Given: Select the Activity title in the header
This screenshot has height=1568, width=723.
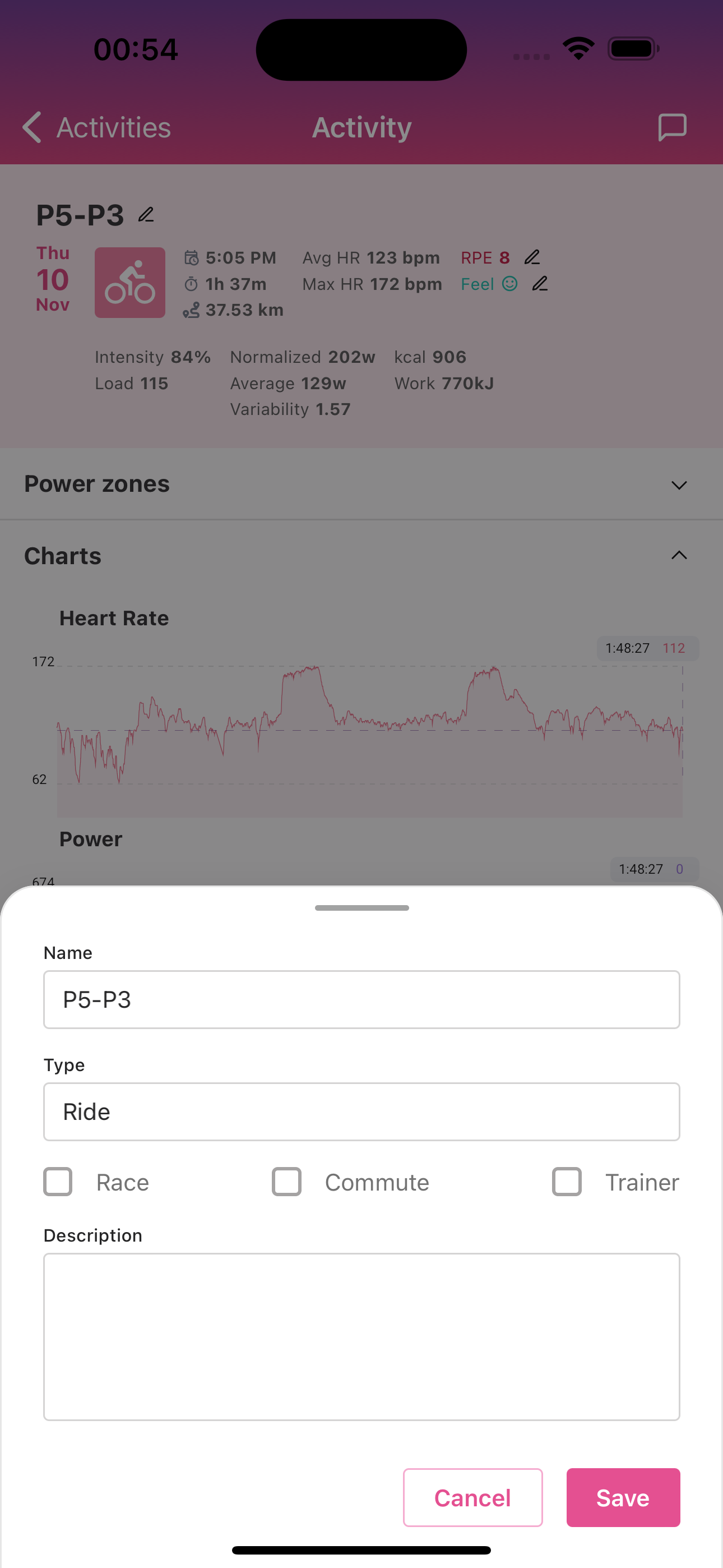Looking at the screenshot, I should pyautogui.click(x=361, y=127).
